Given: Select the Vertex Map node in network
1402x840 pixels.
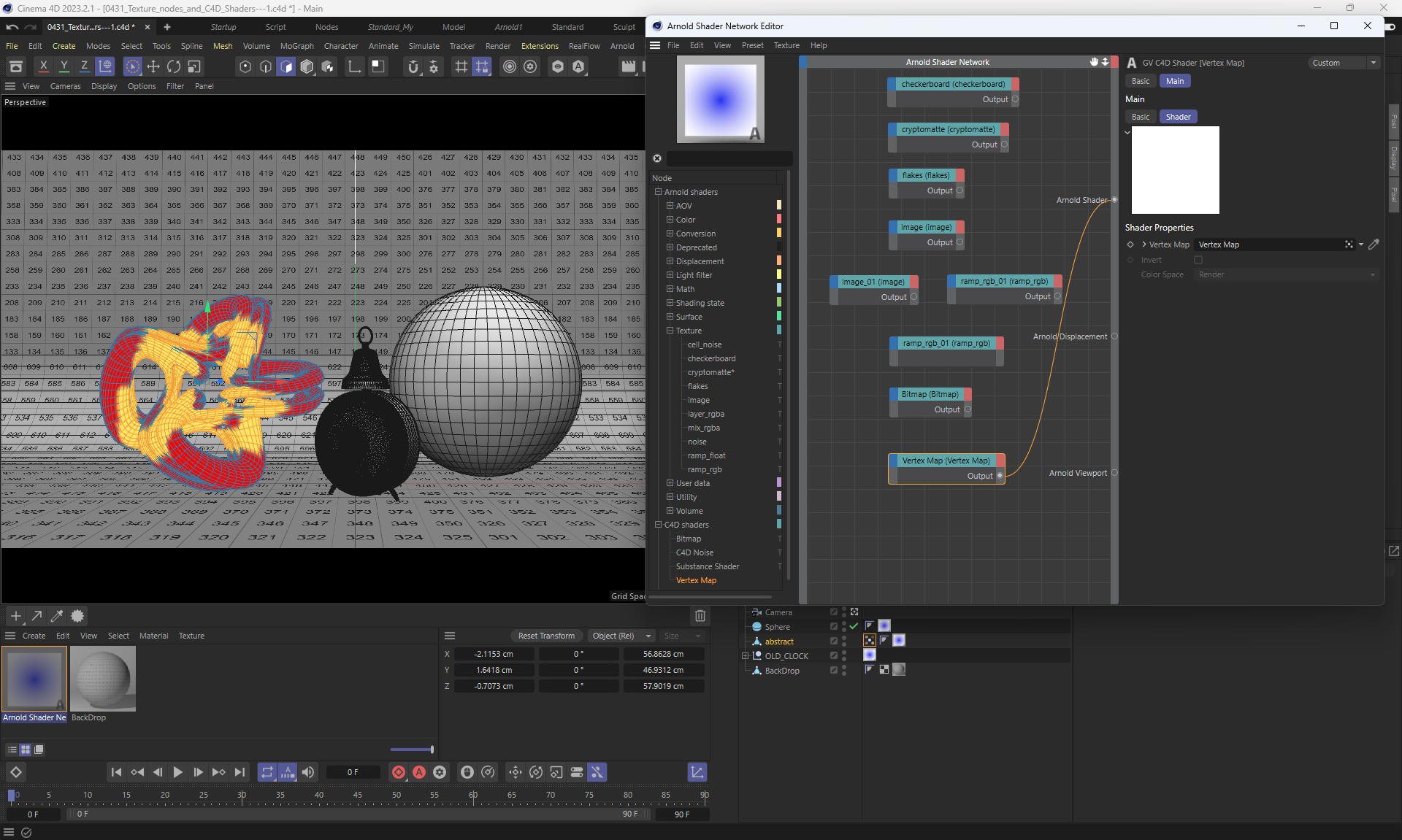Looking at the screenshot, I should (946, 461).
